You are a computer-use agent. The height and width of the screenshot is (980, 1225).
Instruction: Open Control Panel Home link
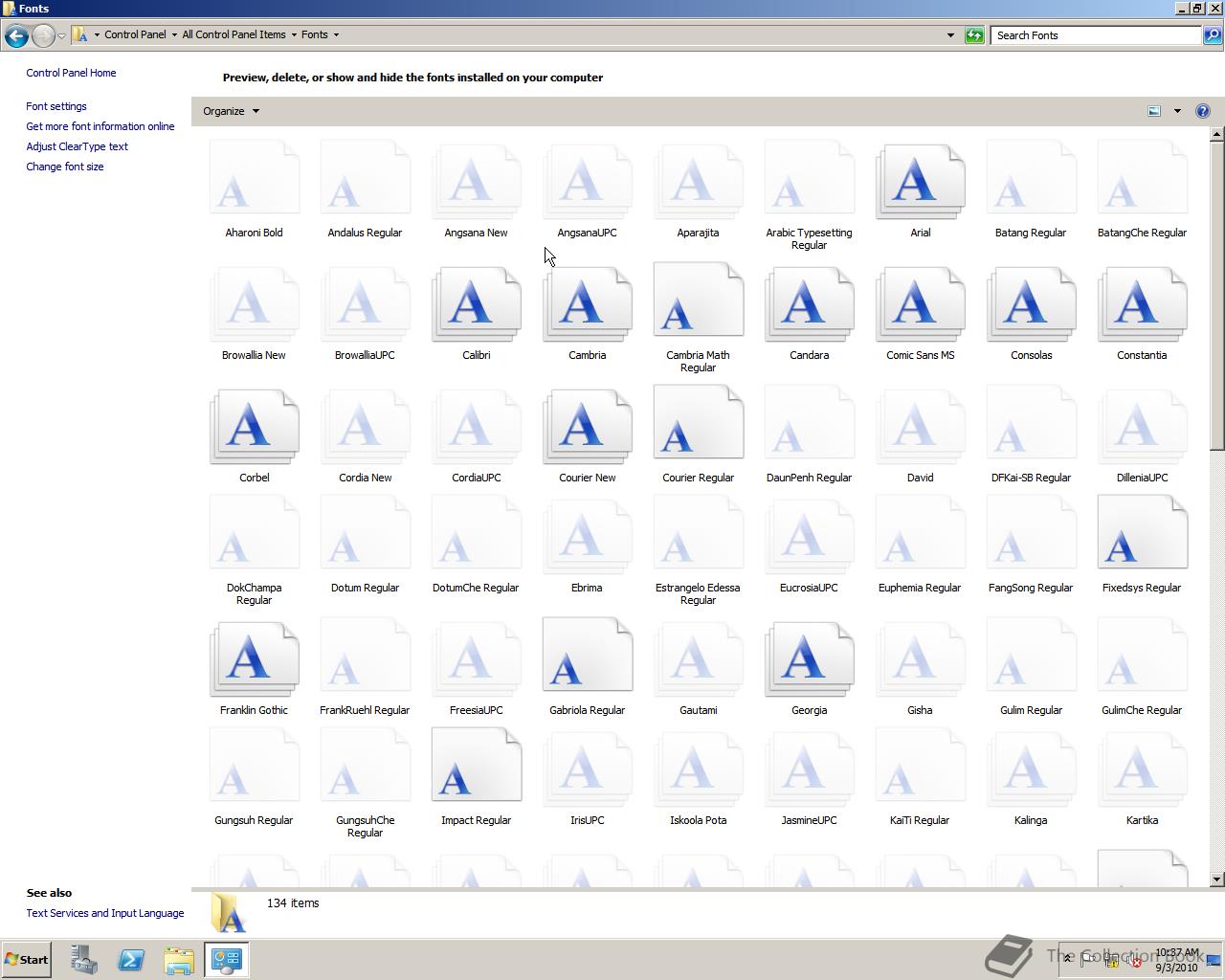pyautogui.click(x=71, y=73)
